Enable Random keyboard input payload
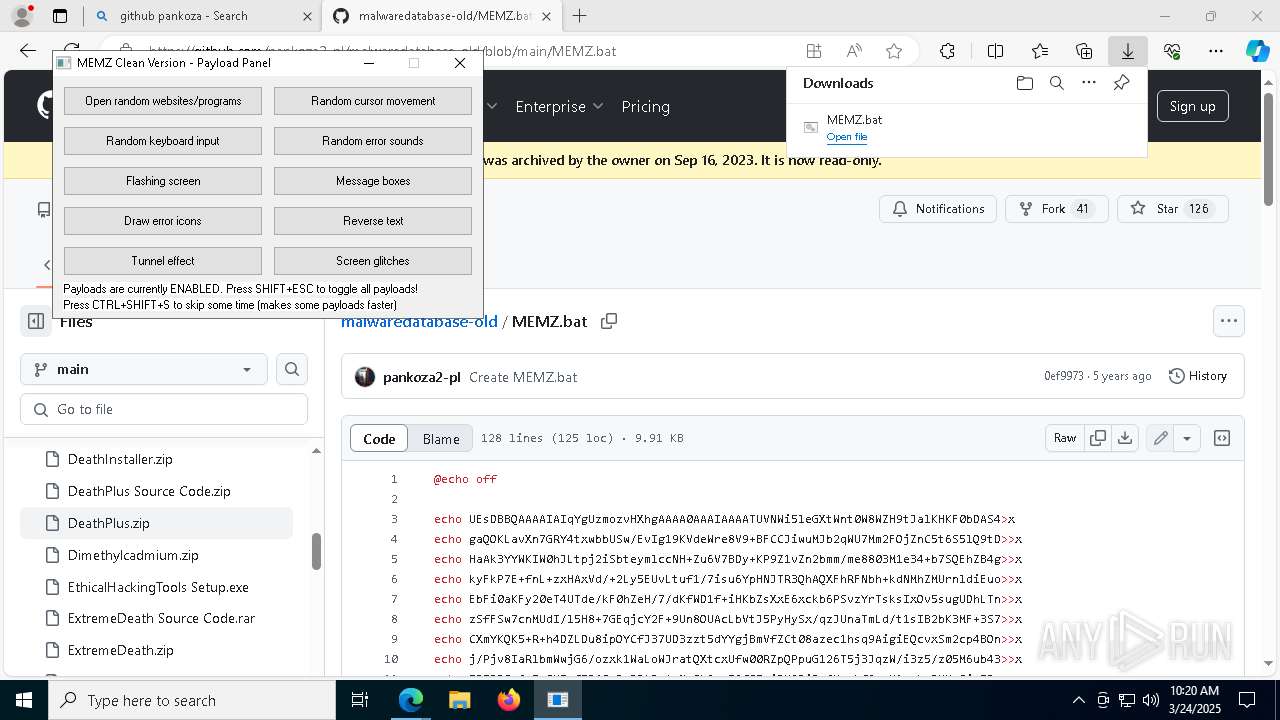Image resolution: width=1280 pixels, height=720 pixels. [163, 141]
